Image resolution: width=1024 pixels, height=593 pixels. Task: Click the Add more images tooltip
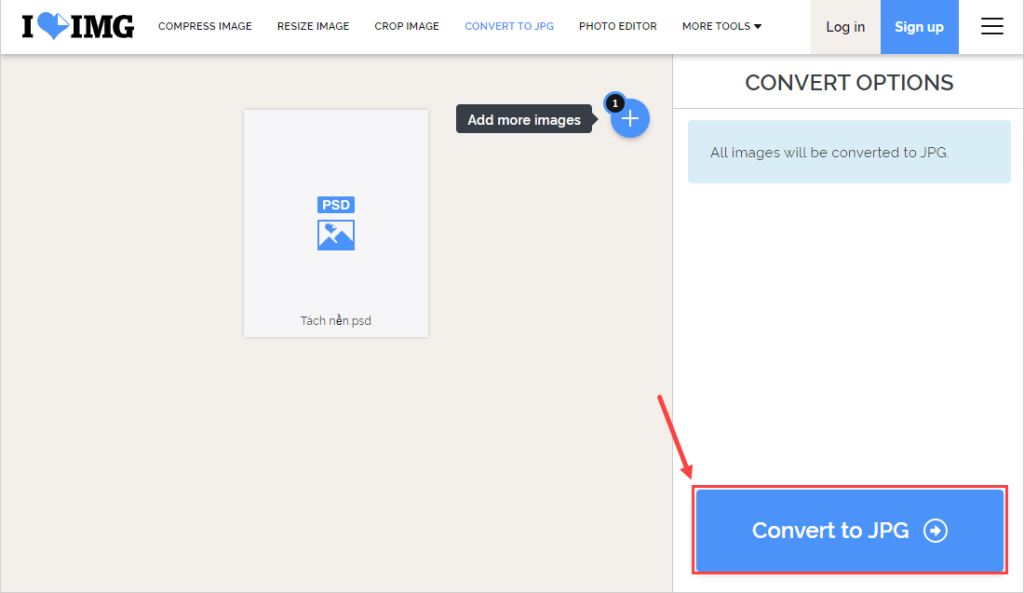click(524, 120)
